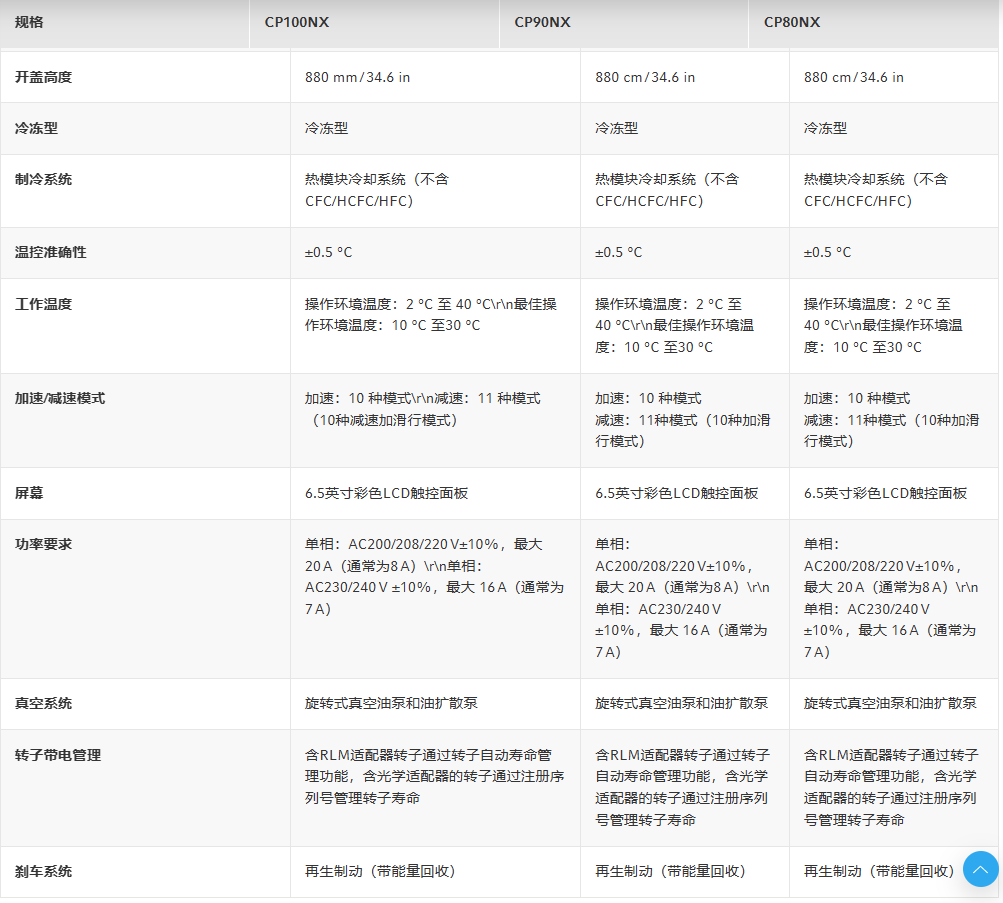
Task: Click the 屏幕 row label
Action: point(29,493)
